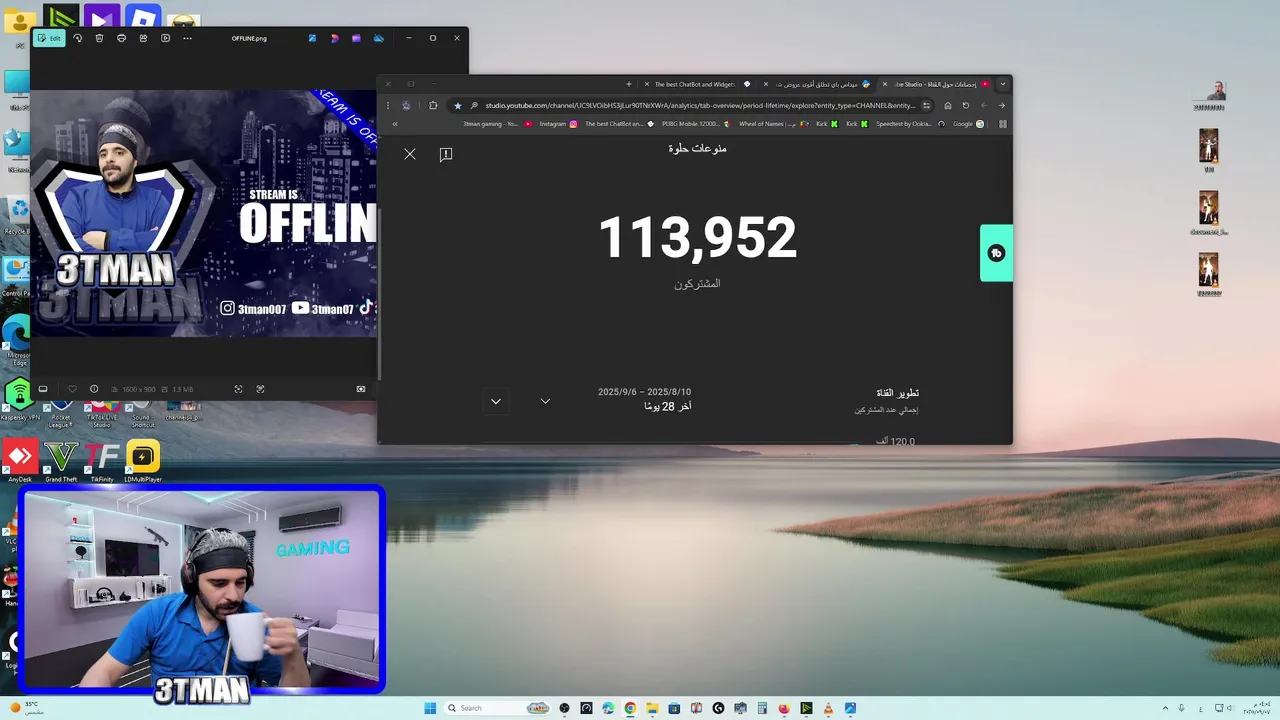This screenshot has height=720, width=1280.
Task: Expand hidden bookmarks double-chevron
Action: tap(395, 124)
